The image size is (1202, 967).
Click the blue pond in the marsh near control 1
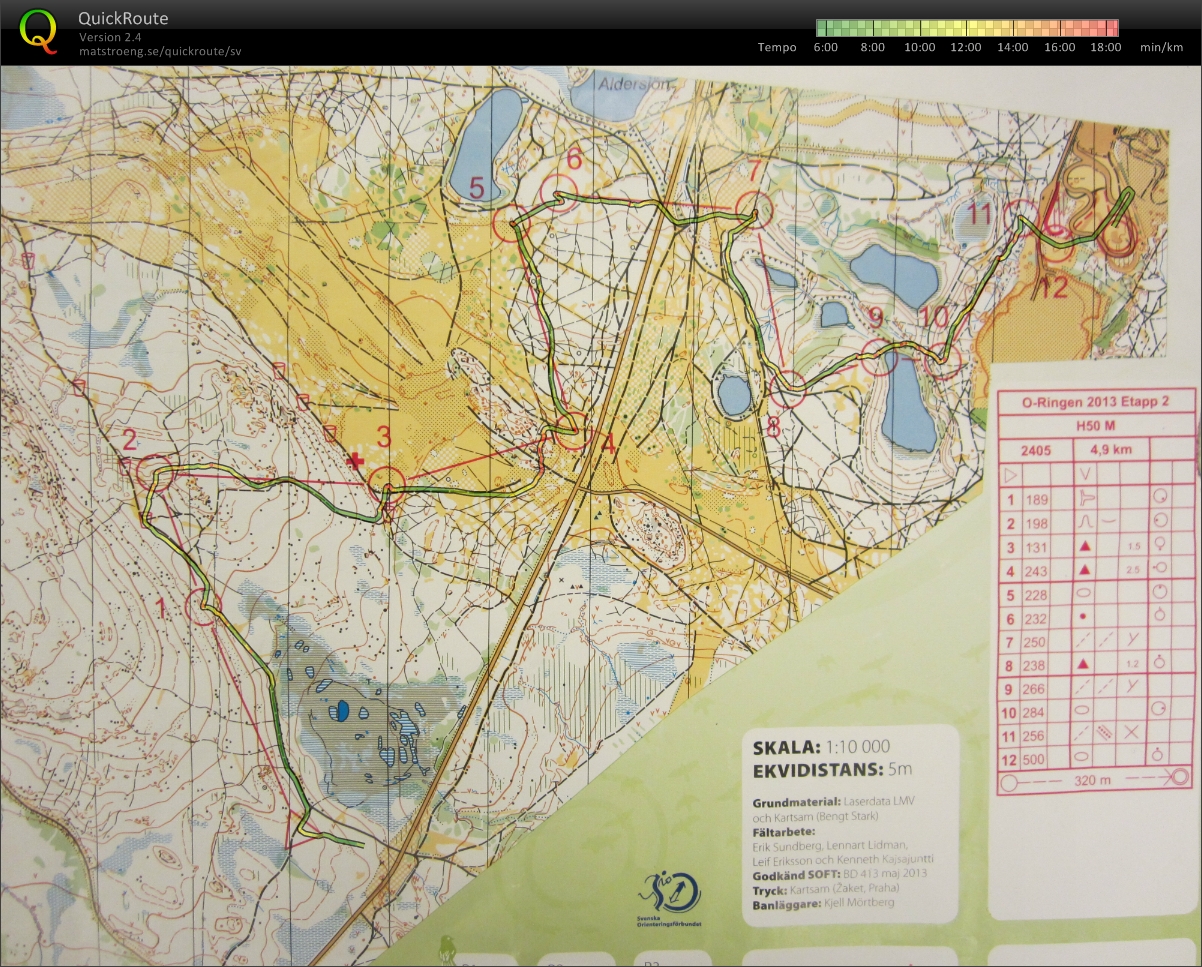342,710
